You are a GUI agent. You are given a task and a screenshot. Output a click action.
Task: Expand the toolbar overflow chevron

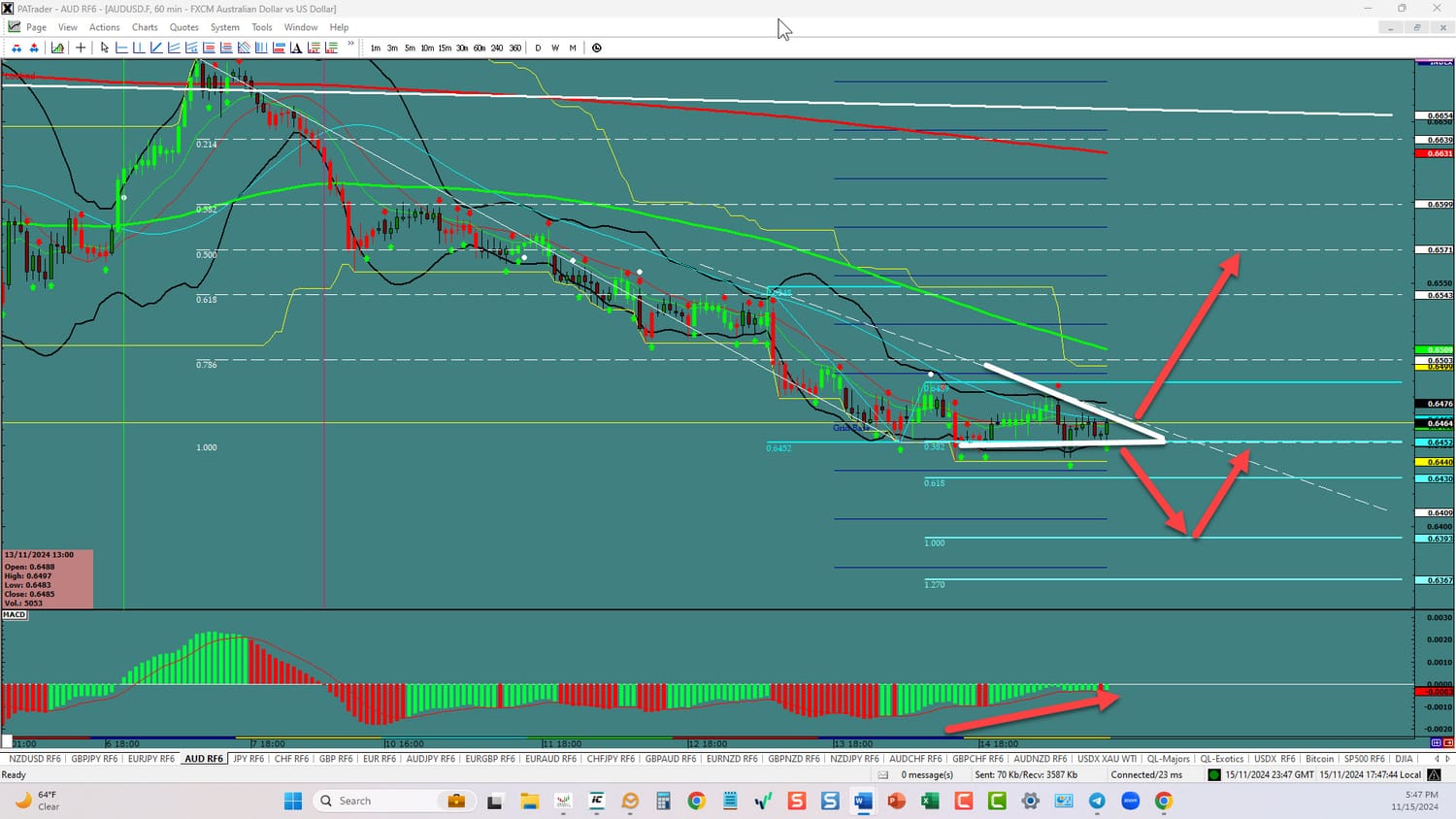click(350, 45)
